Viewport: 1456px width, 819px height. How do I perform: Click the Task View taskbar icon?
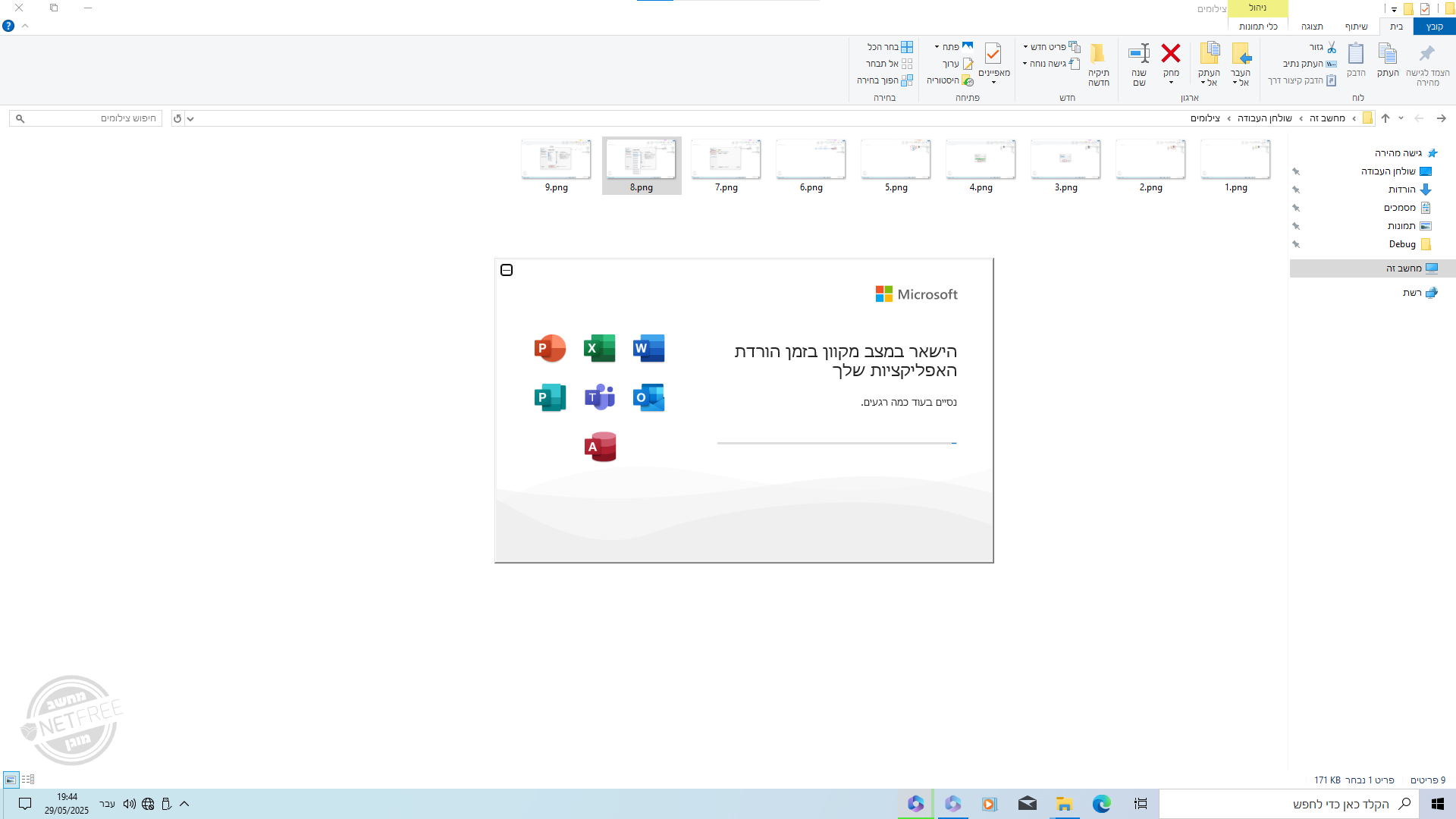click(x=1141, y=804)
